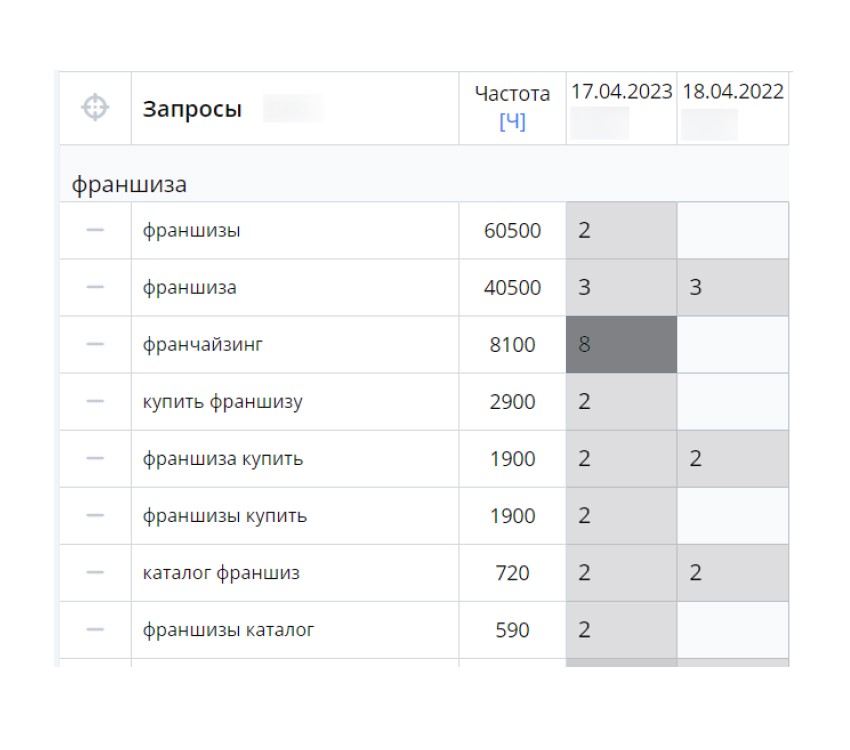Click the "Частота" column header
The width and height of the screenshot is (850, 750).
pyautogui.click(x=512, y=94)
